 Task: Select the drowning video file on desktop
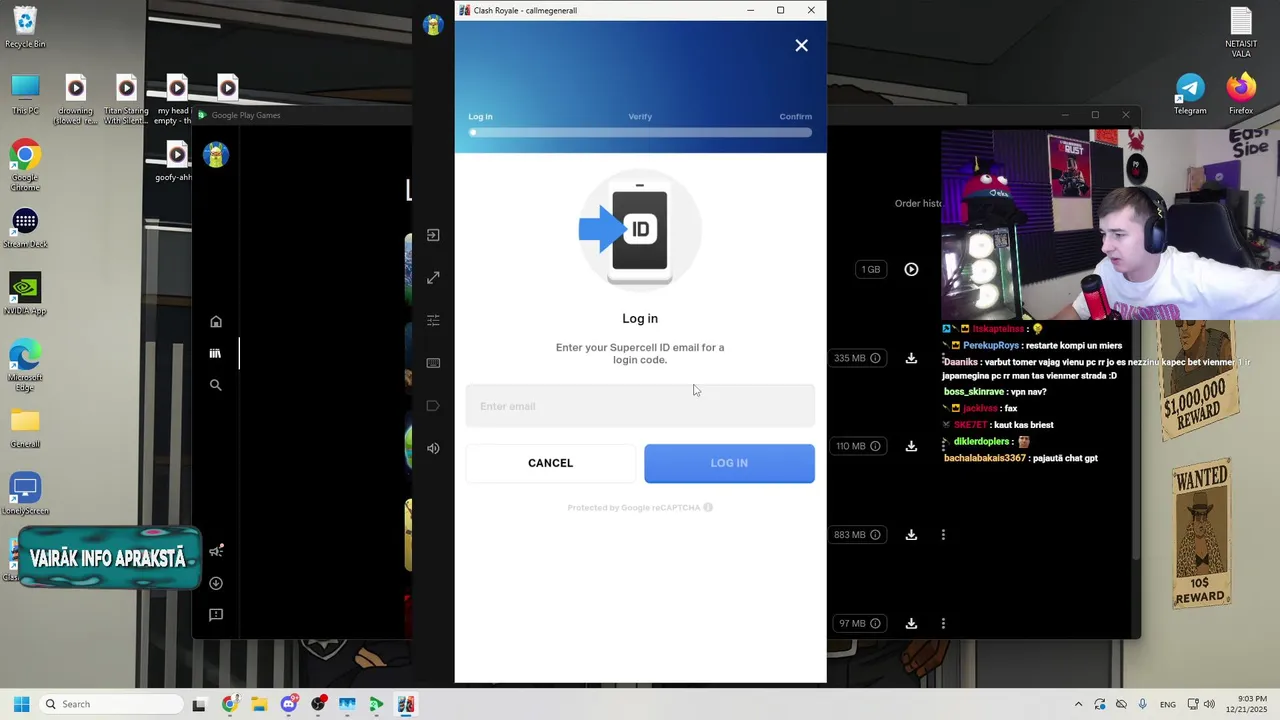(x=76, y=99)
